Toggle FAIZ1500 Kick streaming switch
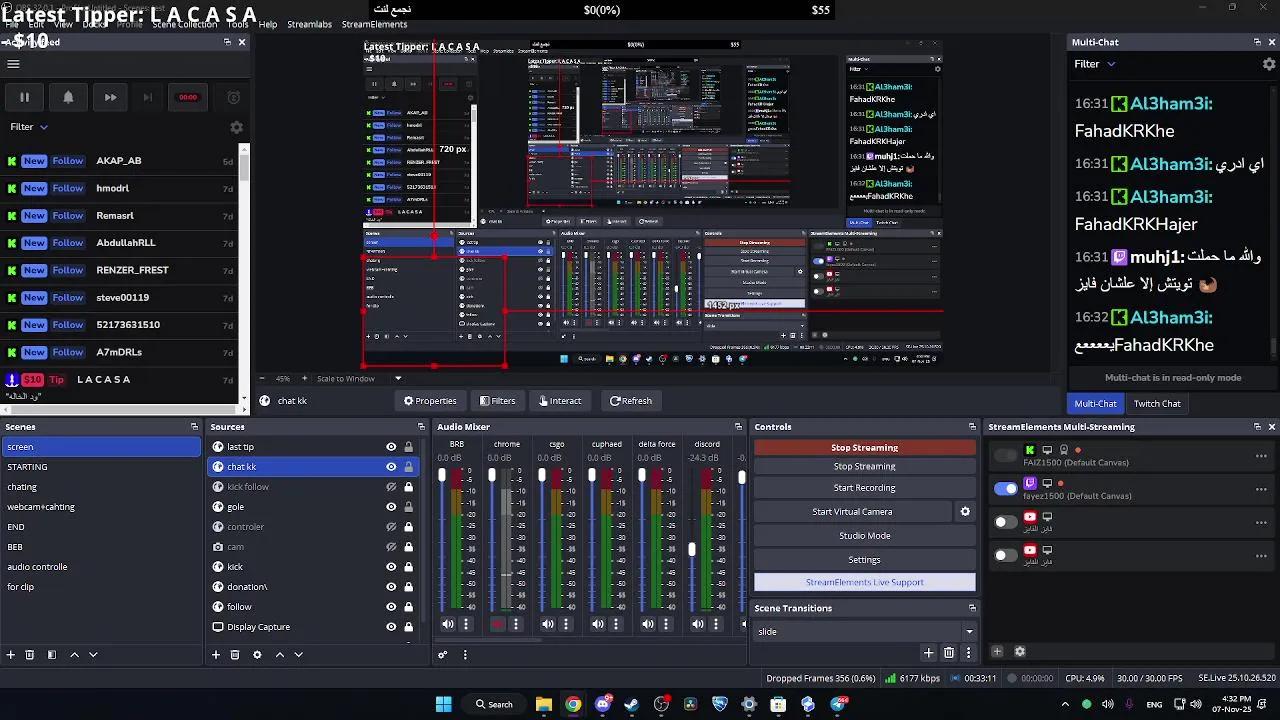This screenshot has width=1280, height=720. 1006,455
